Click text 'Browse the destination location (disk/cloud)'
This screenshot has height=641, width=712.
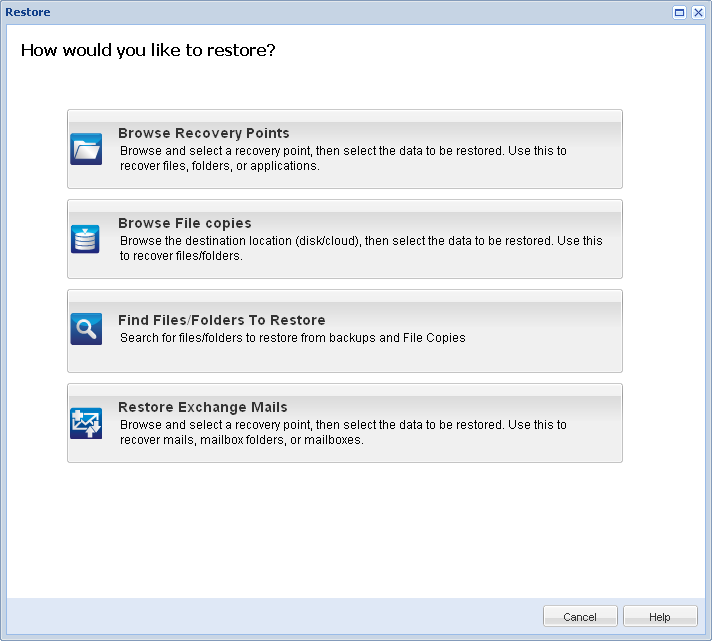point(239,240)
